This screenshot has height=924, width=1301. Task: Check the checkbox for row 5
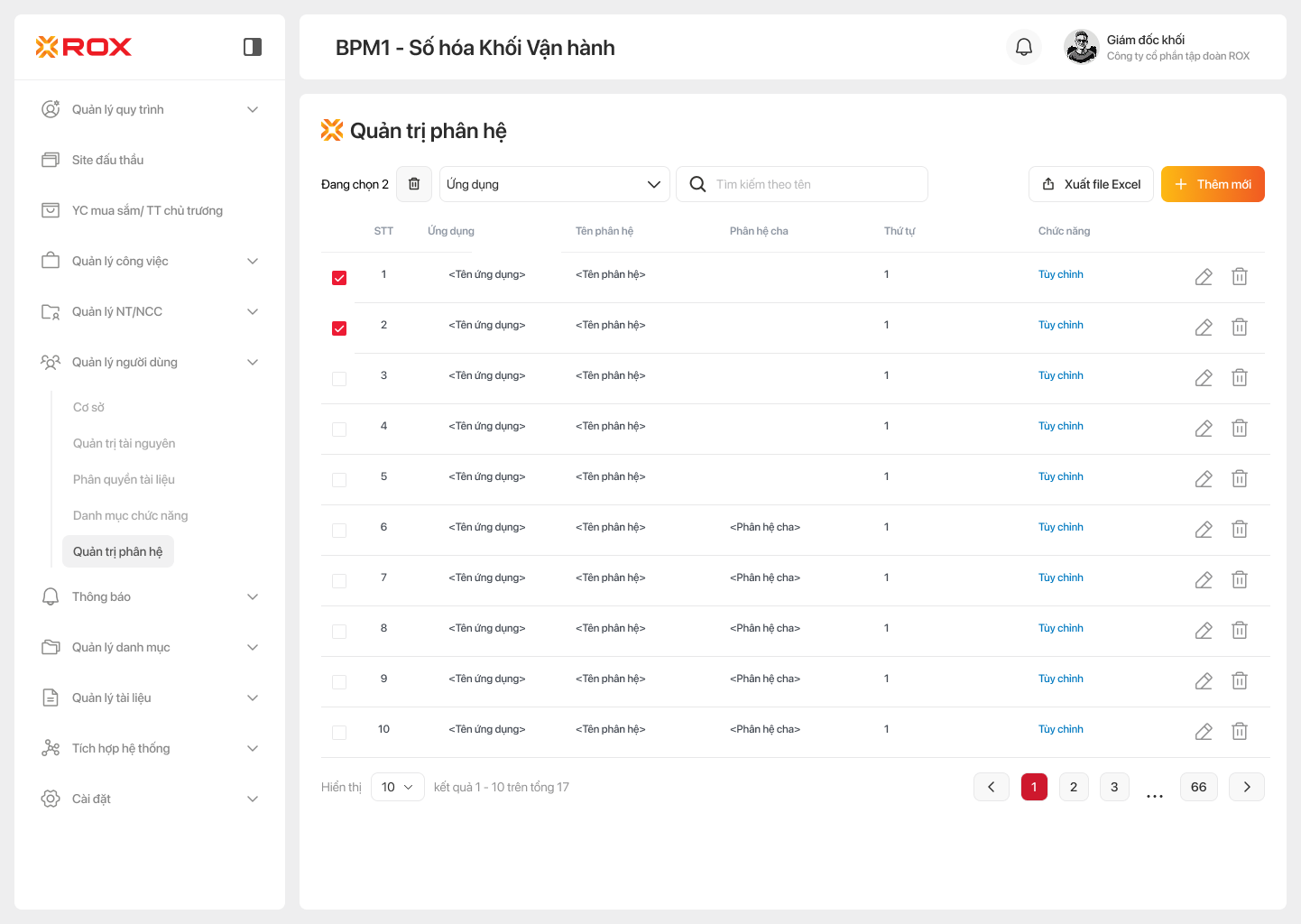(339, 480)
